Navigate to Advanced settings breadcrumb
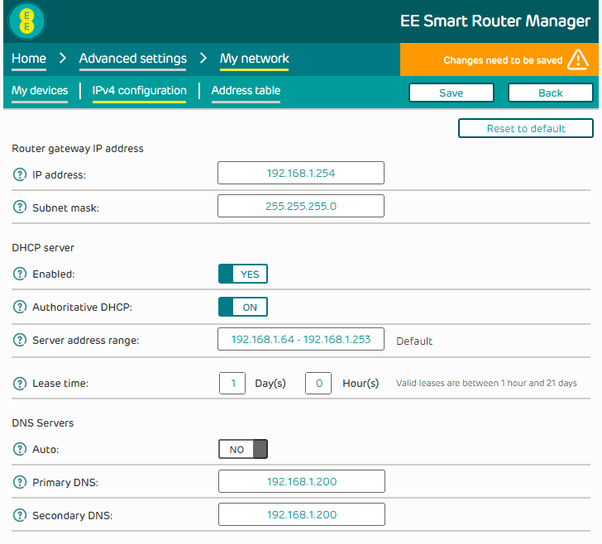Screen dimensions: 602x544 tap(133, 59)
